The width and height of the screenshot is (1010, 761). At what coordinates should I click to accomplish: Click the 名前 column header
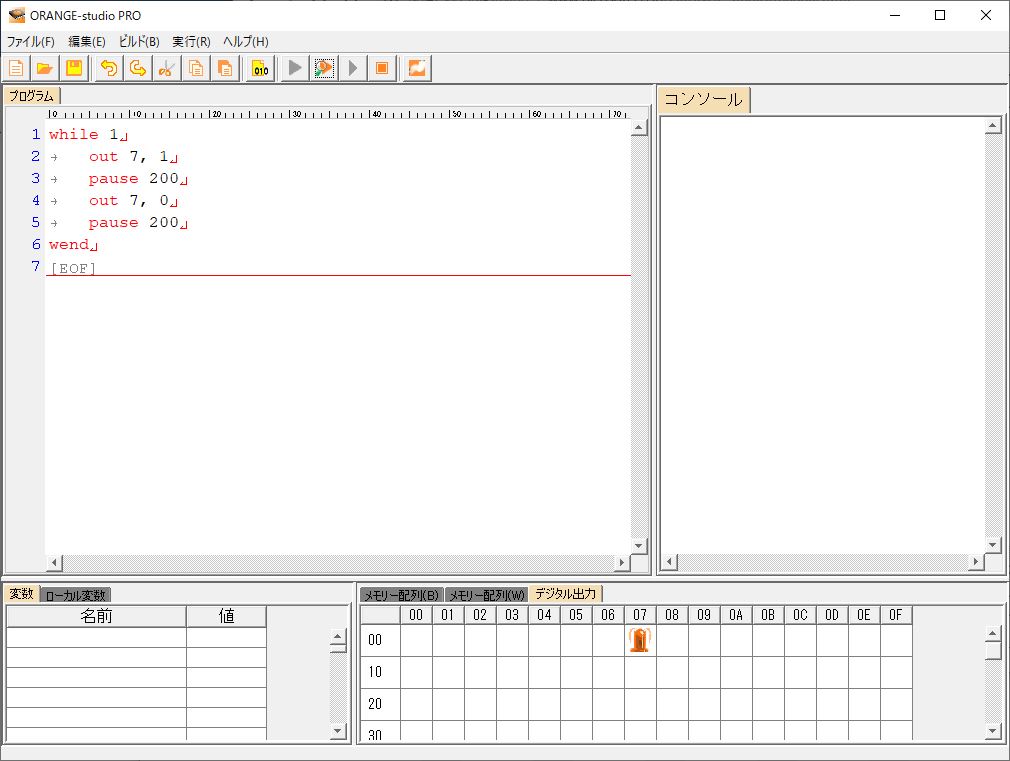[97, 616]
